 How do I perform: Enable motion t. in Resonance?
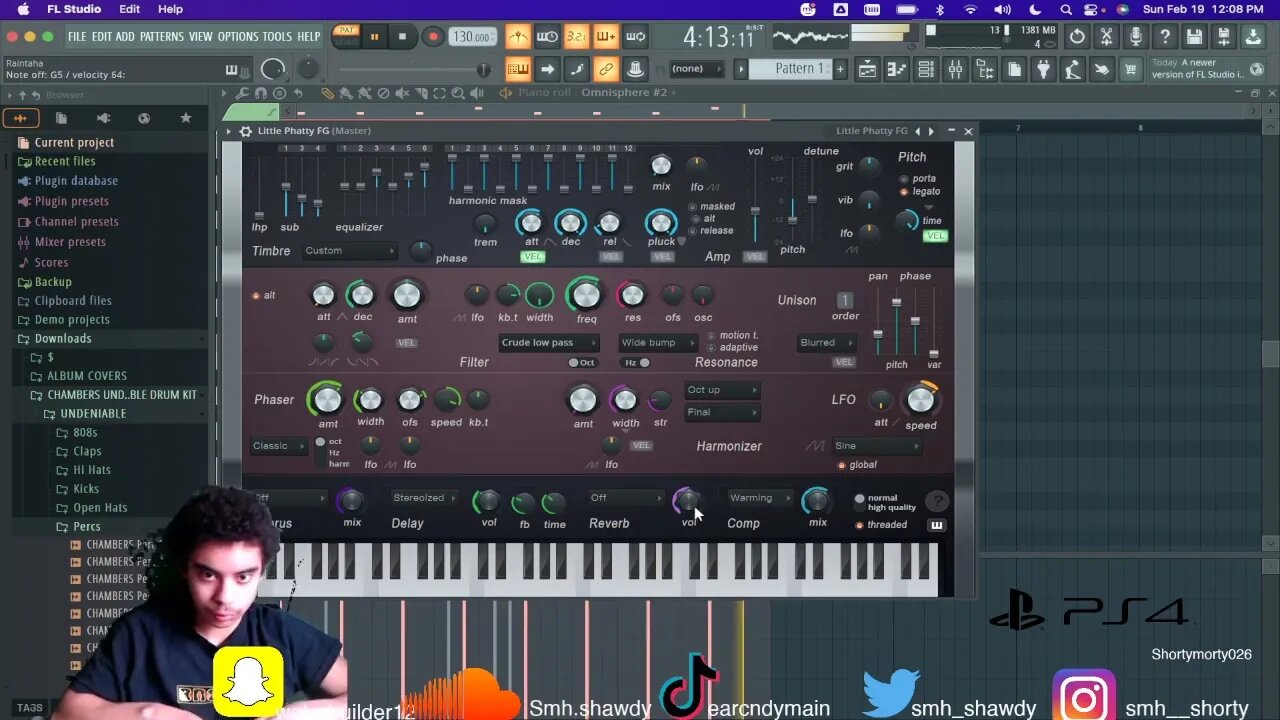[711, 336]
